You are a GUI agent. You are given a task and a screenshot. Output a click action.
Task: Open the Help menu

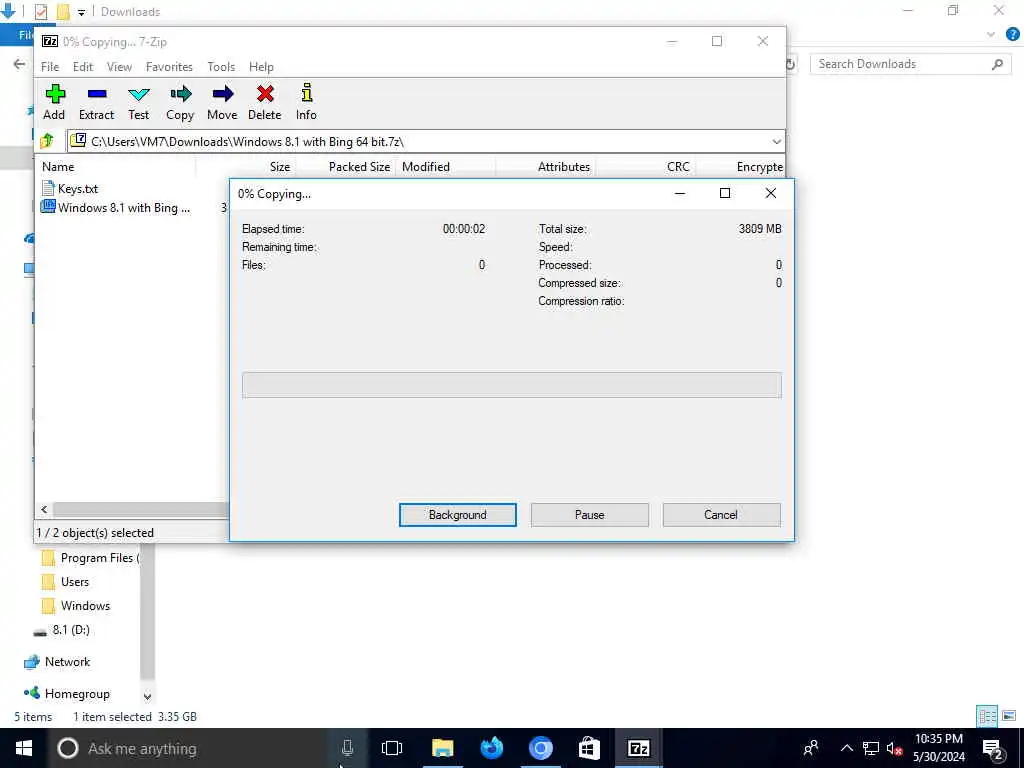(261, 67)
